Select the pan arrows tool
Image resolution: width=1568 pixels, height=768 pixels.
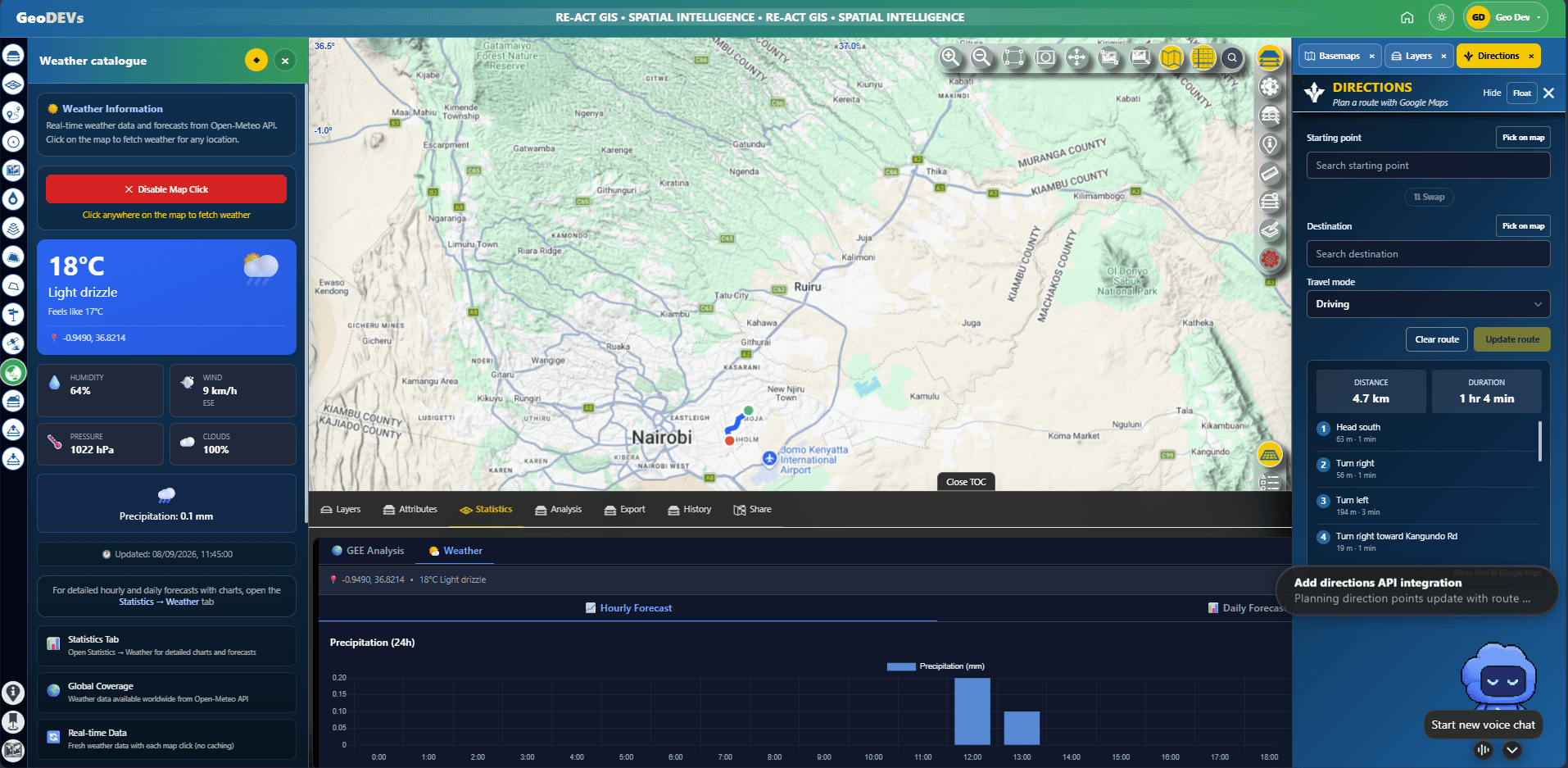click(1076, 57)
